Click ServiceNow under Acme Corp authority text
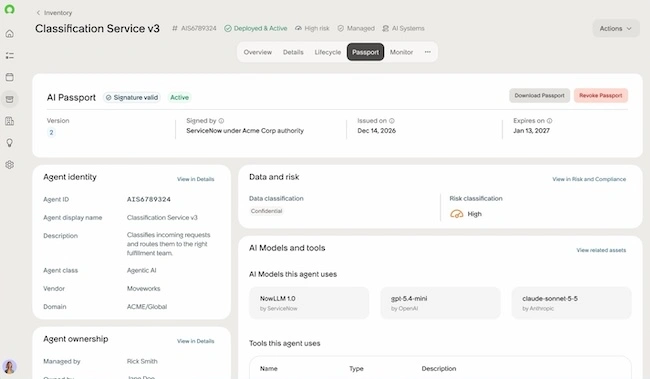650x379 pixels. [245, 131]
